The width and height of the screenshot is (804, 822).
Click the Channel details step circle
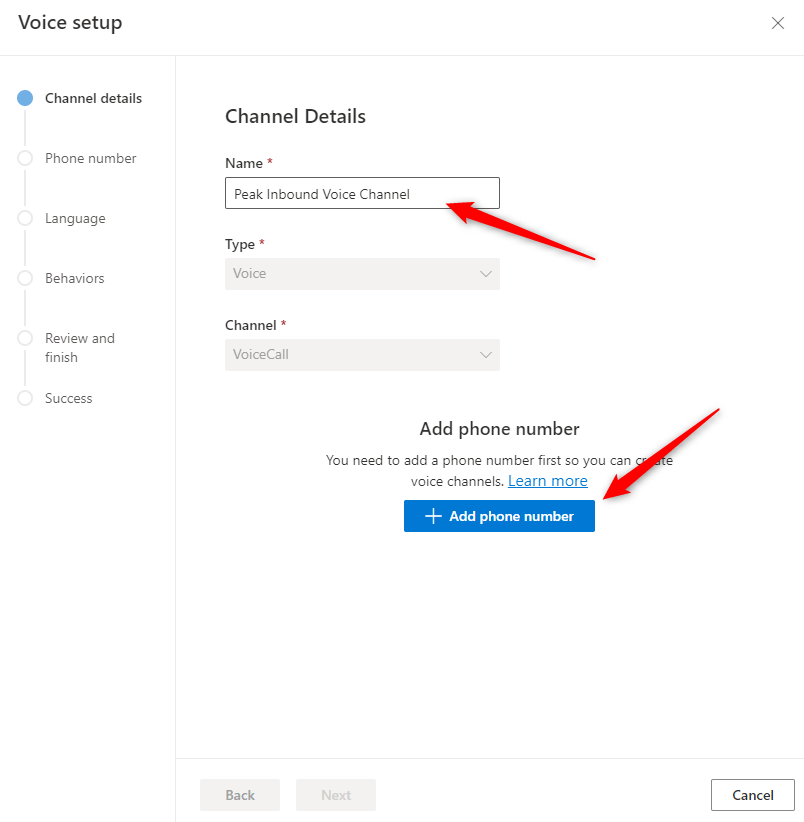pos(25,98)
